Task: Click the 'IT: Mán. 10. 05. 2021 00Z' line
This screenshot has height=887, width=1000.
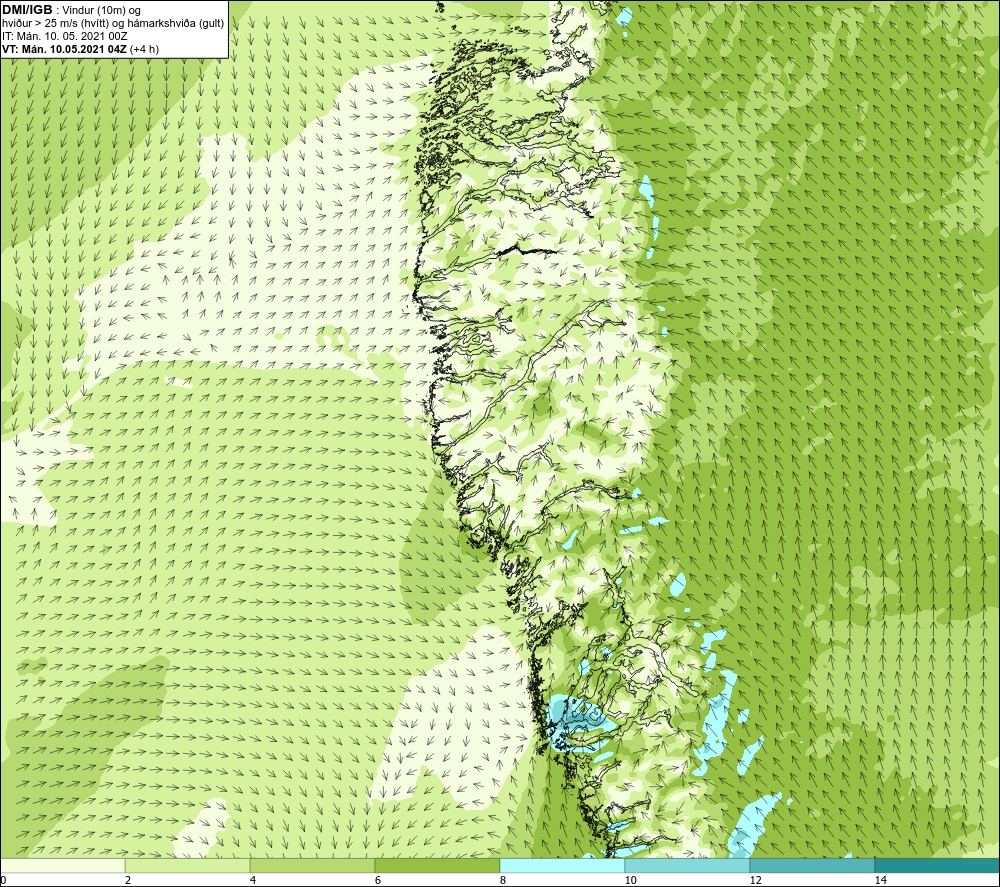Action: pos(64,36)
